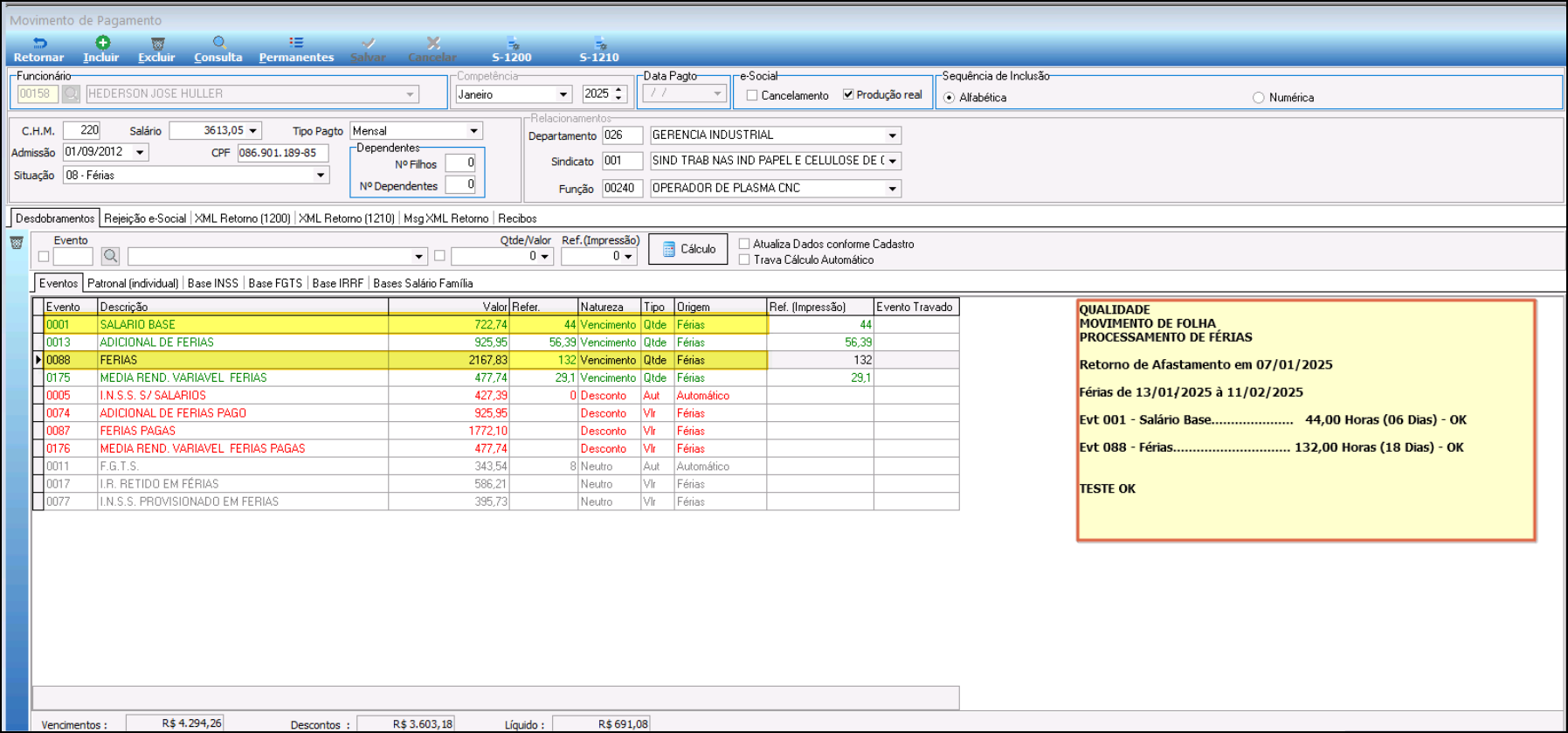Open the Função OPERADOR DE PLASMA dropdown
This screenshot has width=1568, height=733.
point(892,189)
